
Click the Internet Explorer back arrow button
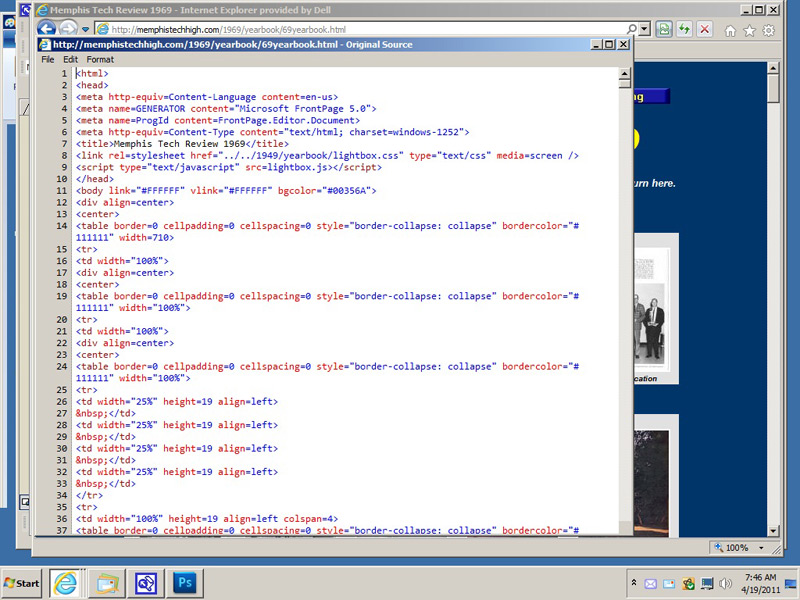pyautogui.click(x=46, y=29)
